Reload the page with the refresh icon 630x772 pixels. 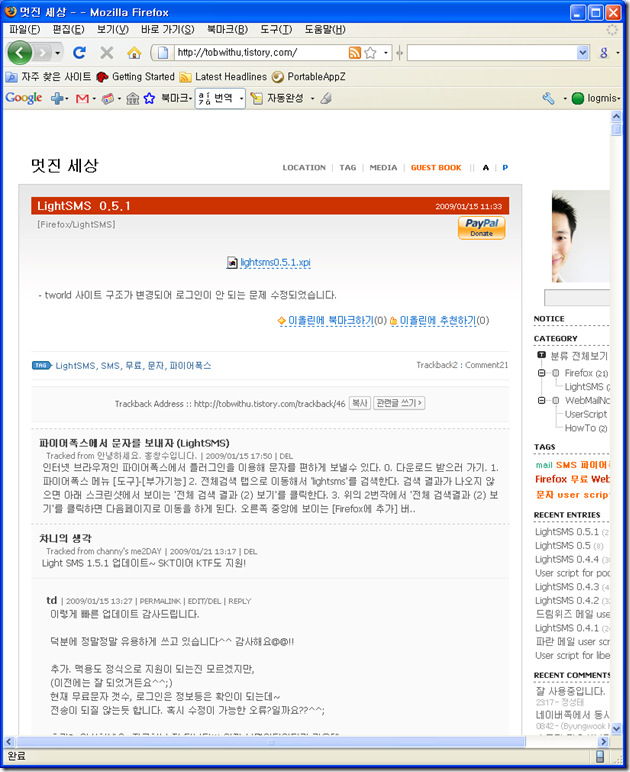pyautogui.click(x=79, y=53)
